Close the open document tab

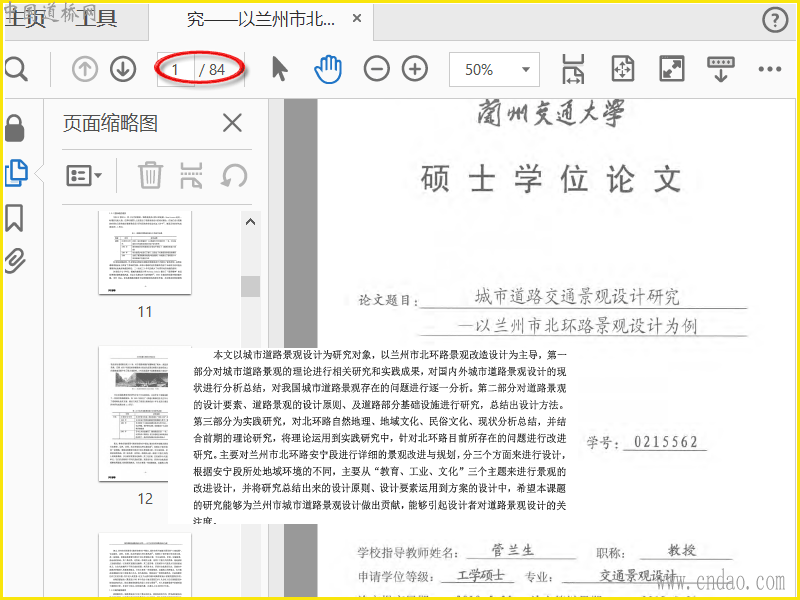click(357, 19)
